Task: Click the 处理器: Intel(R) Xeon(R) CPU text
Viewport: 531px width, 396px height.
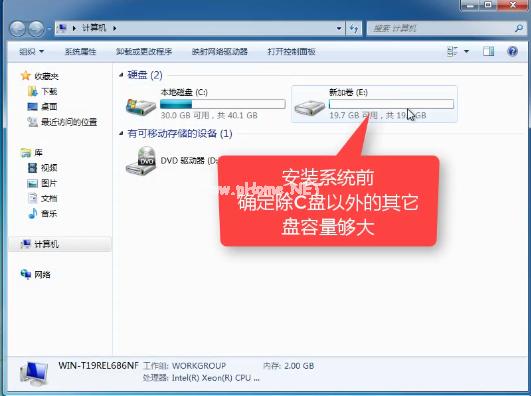Action: click(x=201, y=378)
